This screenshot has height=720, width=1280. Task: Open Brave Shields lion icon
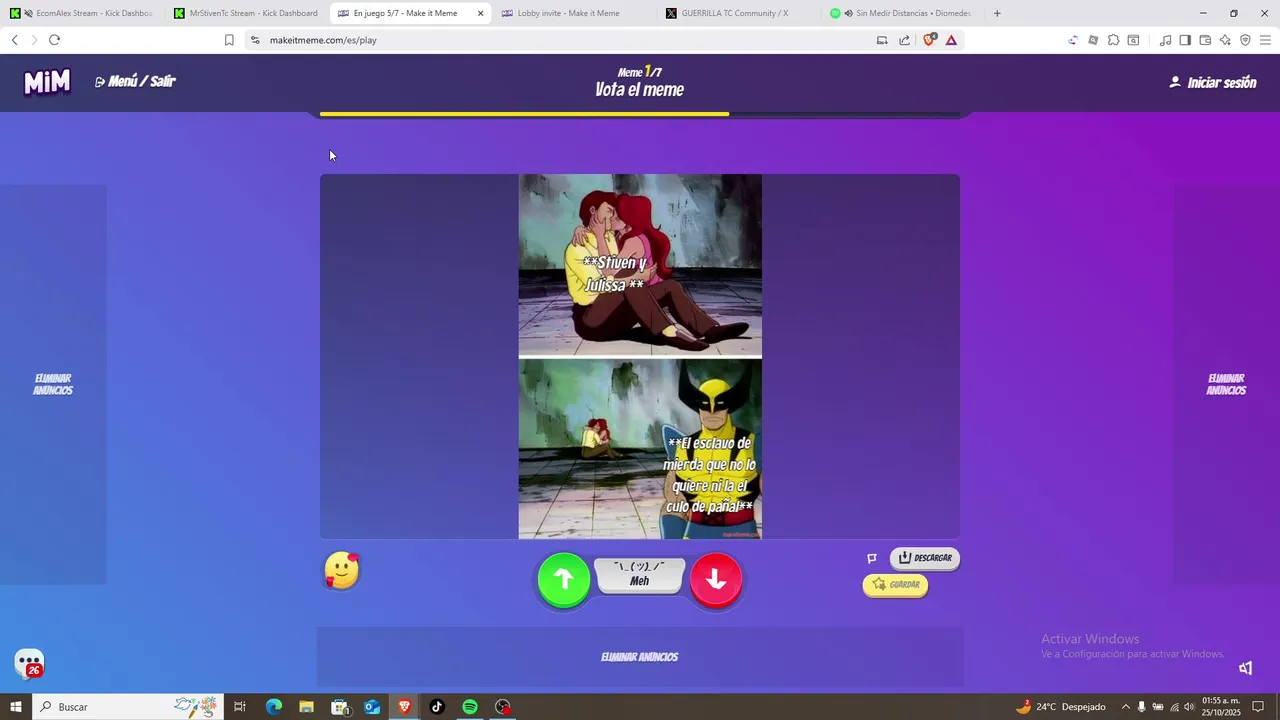pyautogui.click(x=930, y=40)
